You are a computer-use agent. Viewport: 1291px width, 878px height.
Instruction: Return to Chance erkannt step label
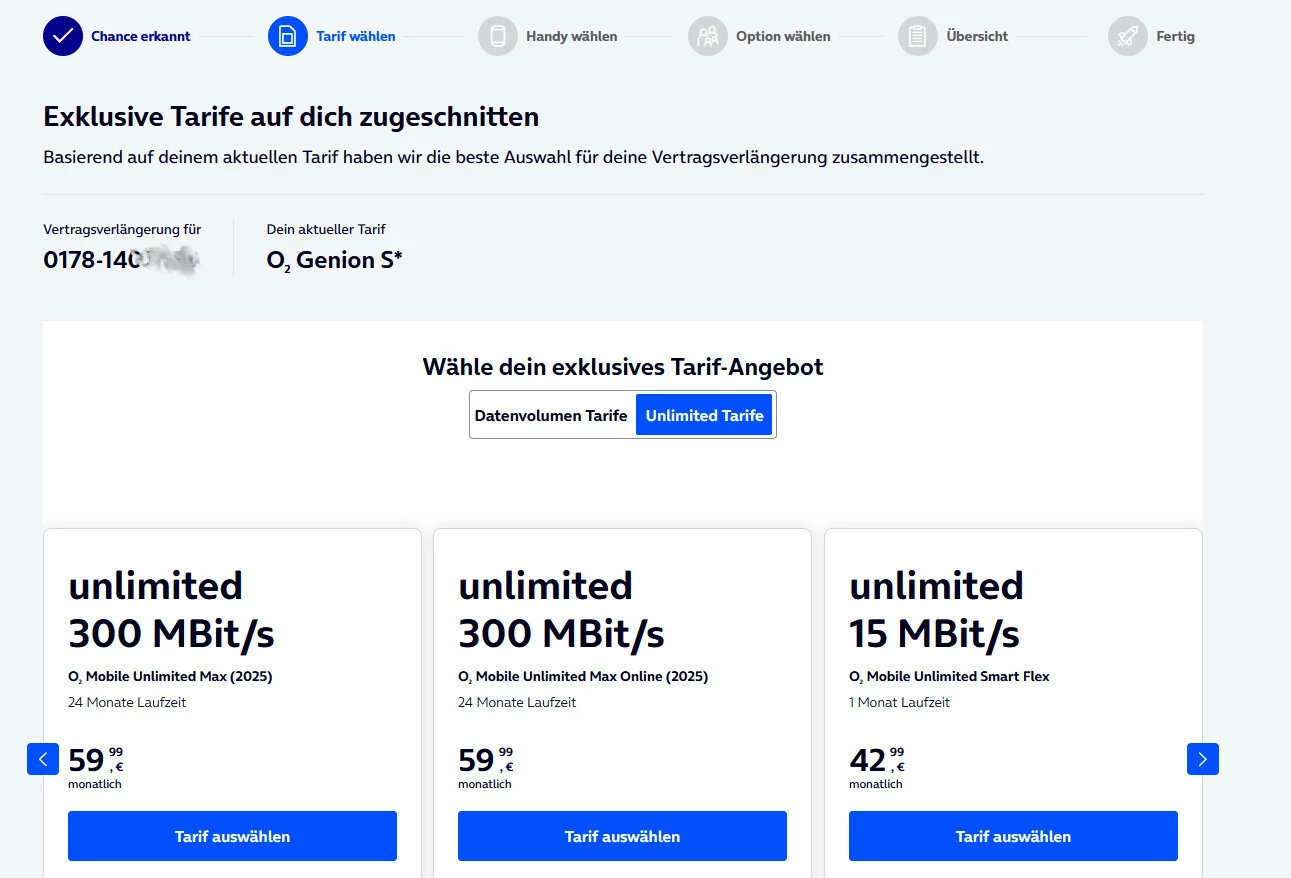click(x=141, y=36)
